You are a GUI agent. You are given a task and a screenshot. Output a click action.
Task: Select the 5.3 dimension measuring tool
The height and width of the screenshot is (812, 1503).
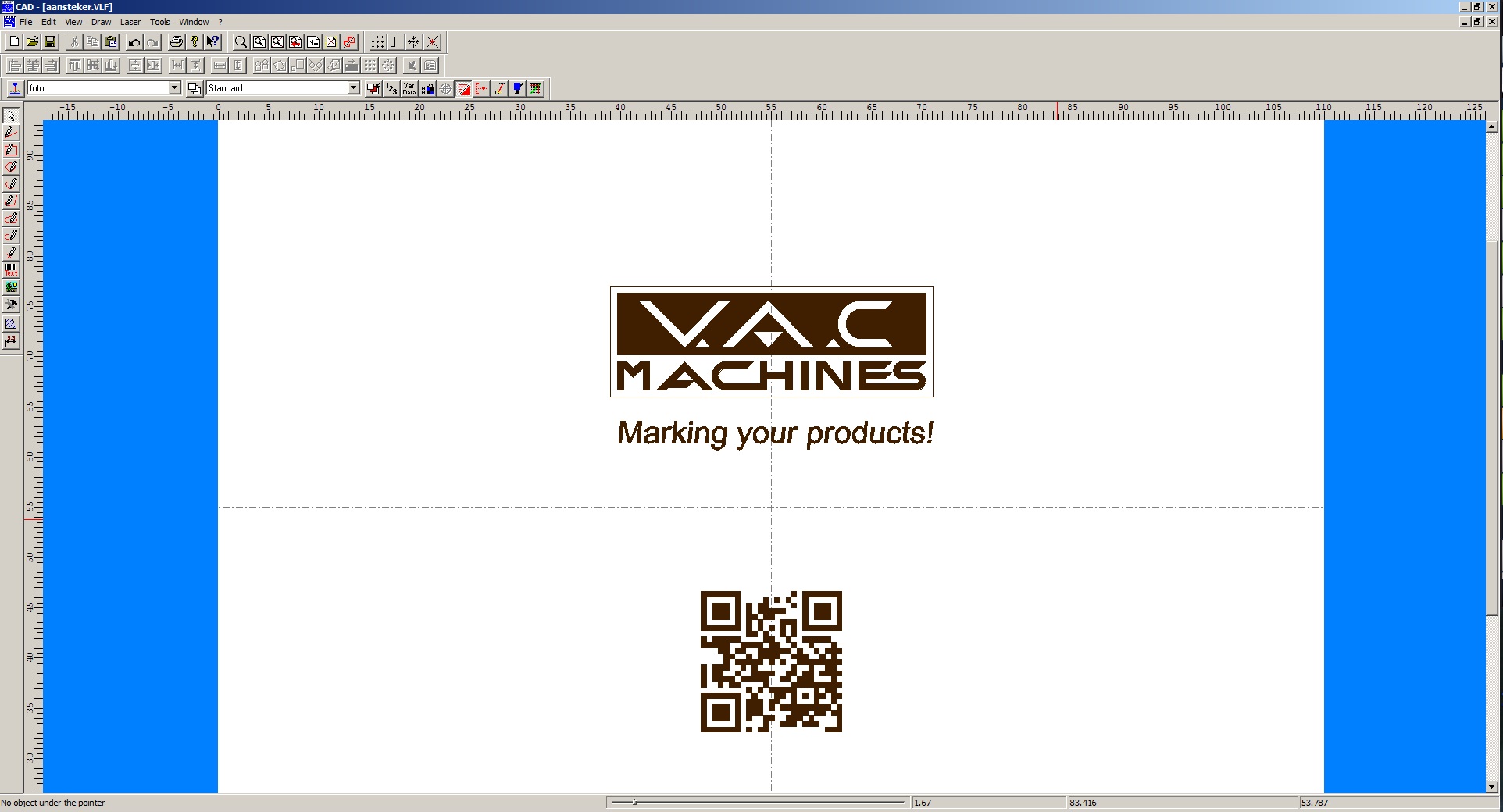pyautogui.click(x=11, y=341)
